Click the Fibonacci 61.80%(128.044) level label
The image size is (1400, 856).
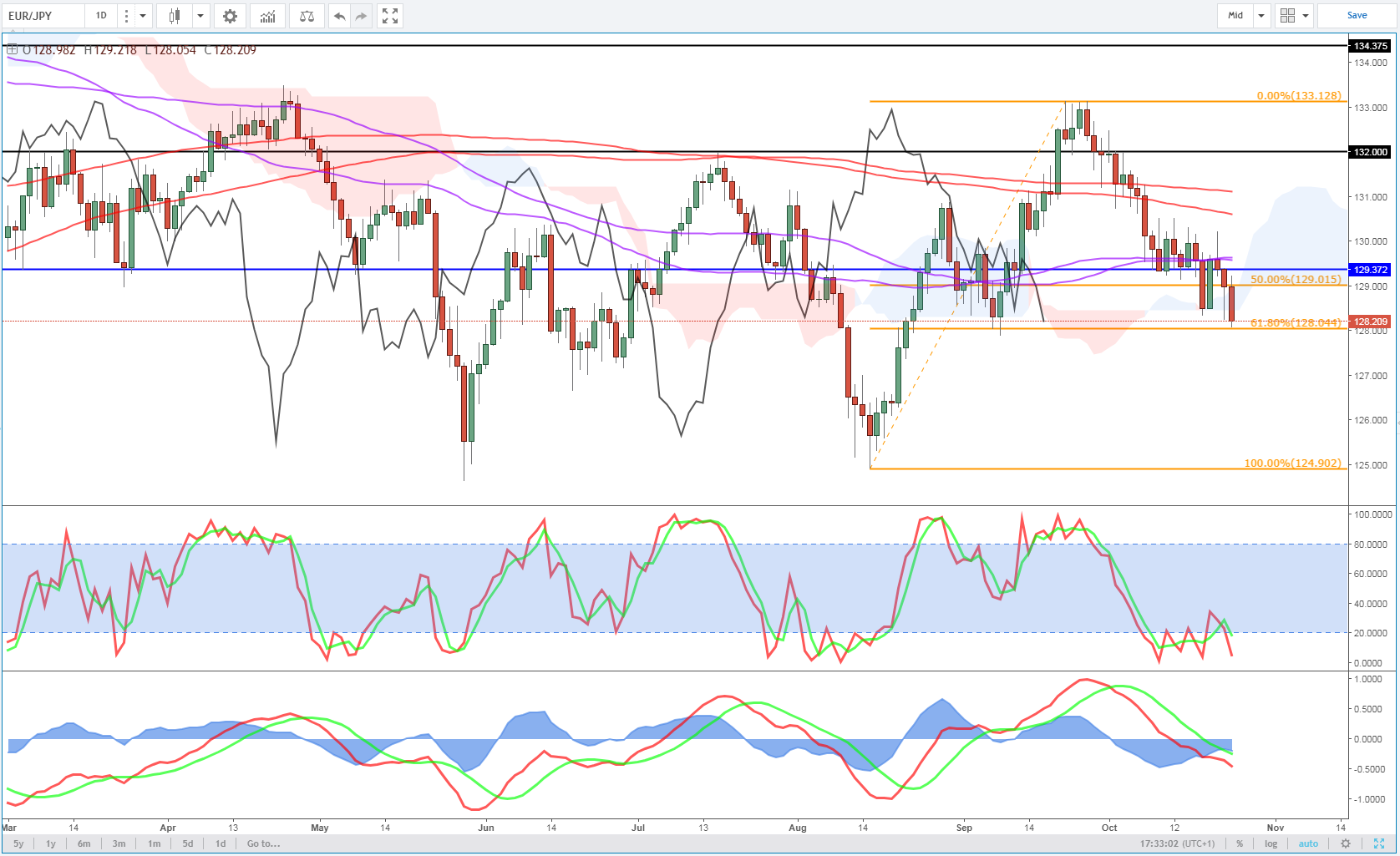1296,323
